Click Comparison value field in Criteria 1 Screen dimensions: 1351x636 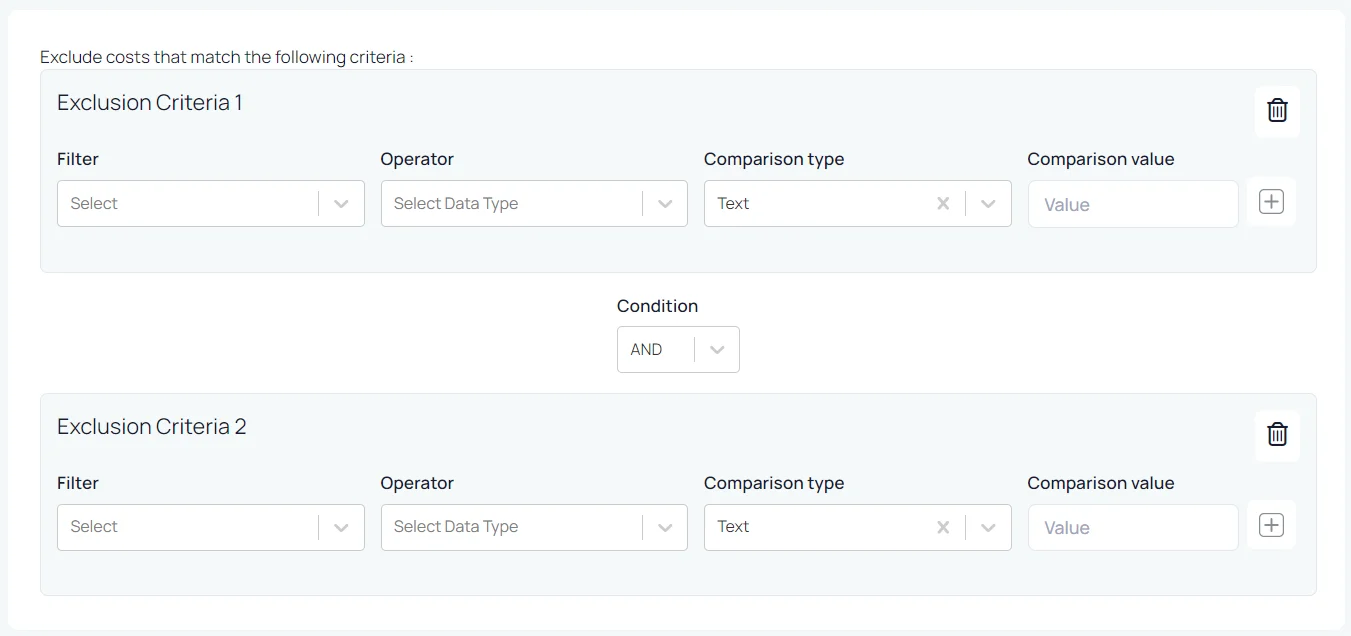(1133, 205)
